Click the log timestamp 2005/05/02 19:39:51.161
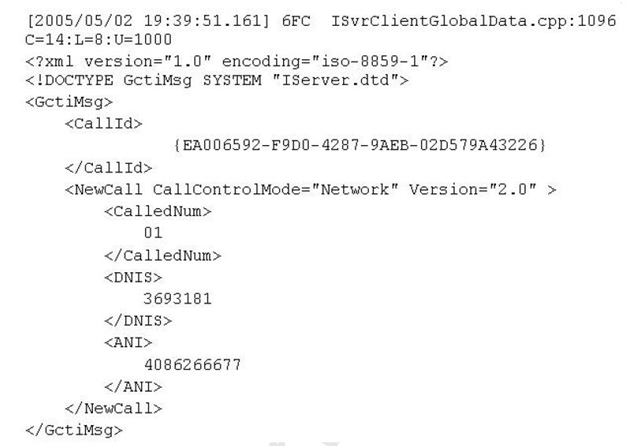Screen dimensions: 628x448 point(148,21)
